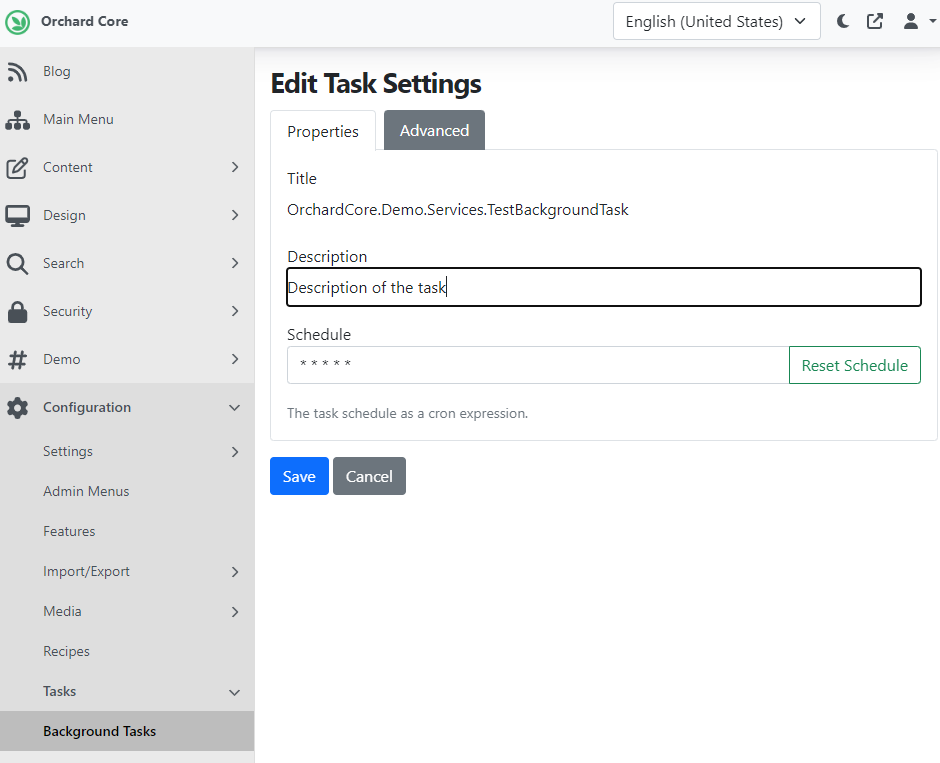
Task: Click the Configuration label in sidebar
Action: coord(87,408)
